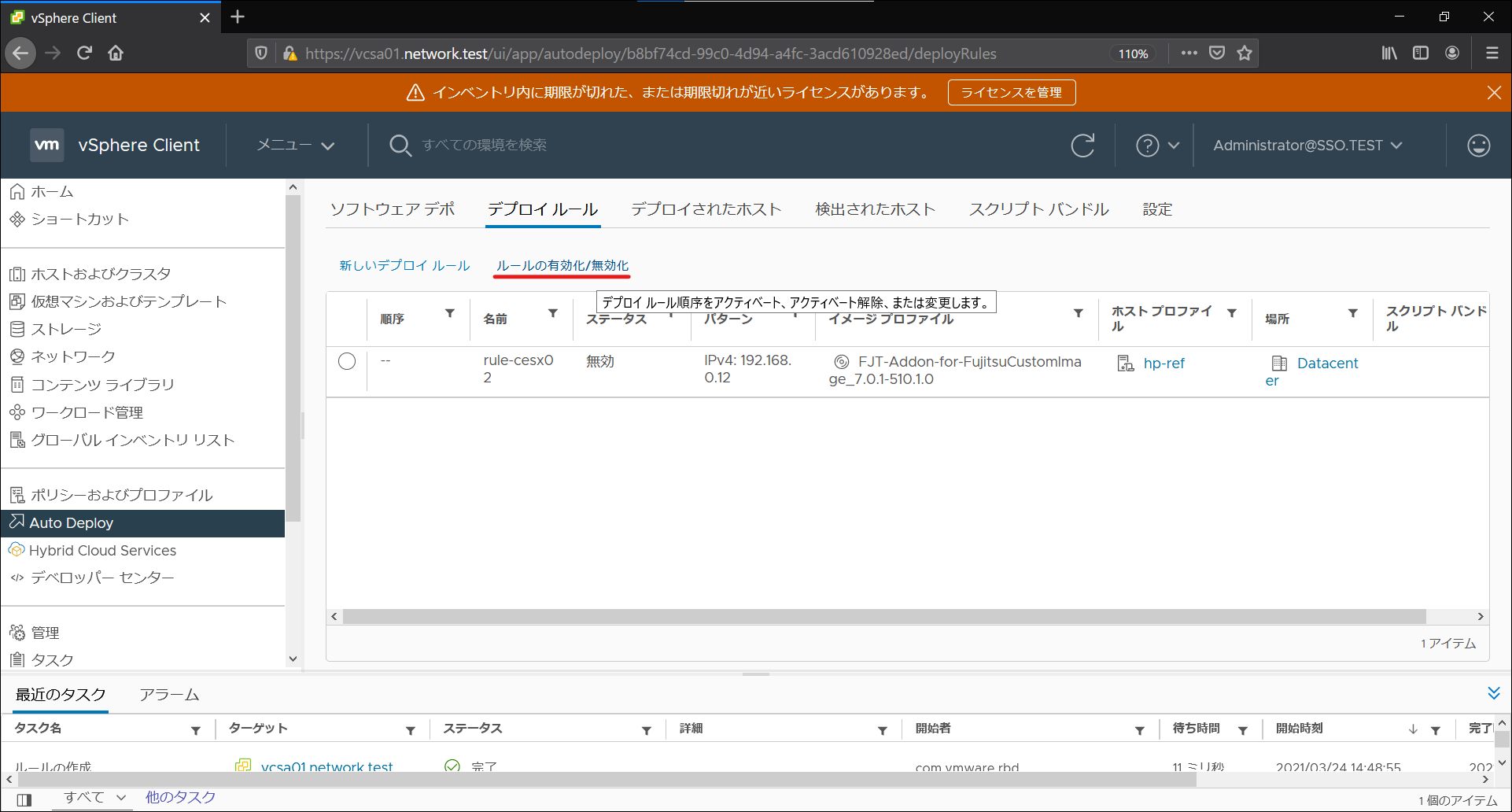Image resolution: width=1512 pixels, height=812 pixels.
Task: Expand the メニュー dropdown
Action: (x=296, y=146)
